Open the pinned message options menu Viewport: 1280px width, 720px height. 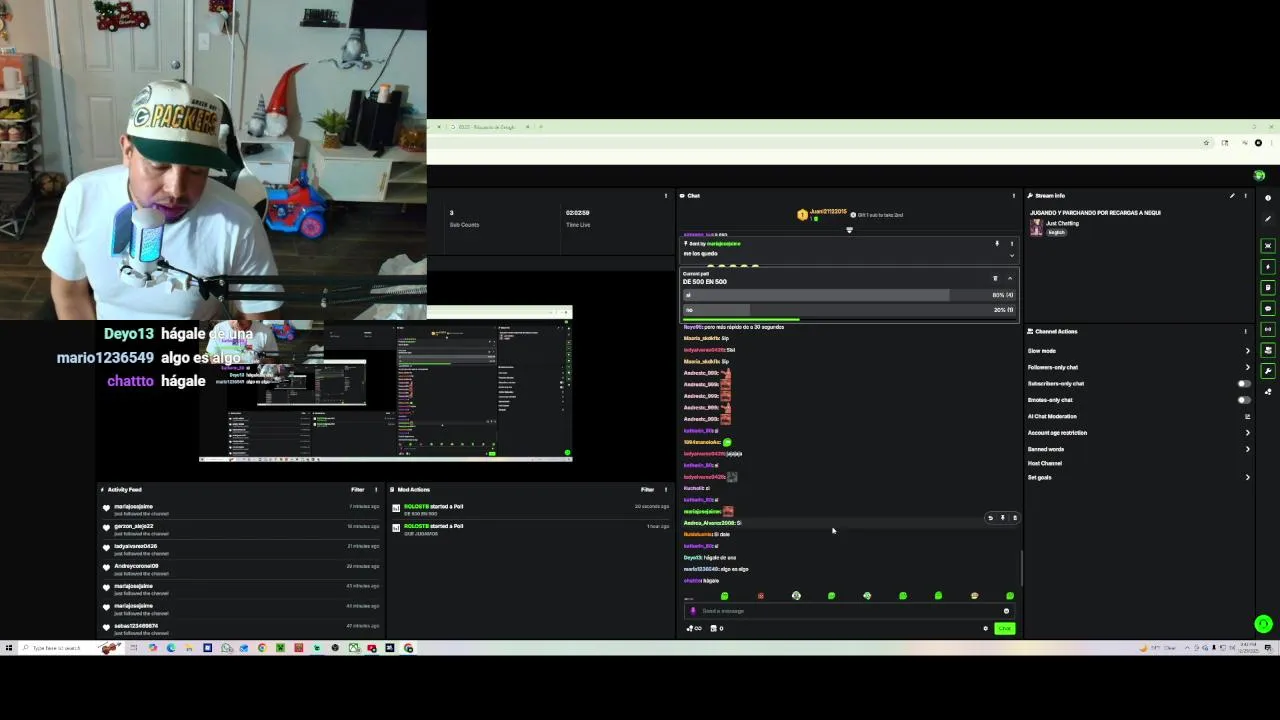click(x=1011, y=243)
